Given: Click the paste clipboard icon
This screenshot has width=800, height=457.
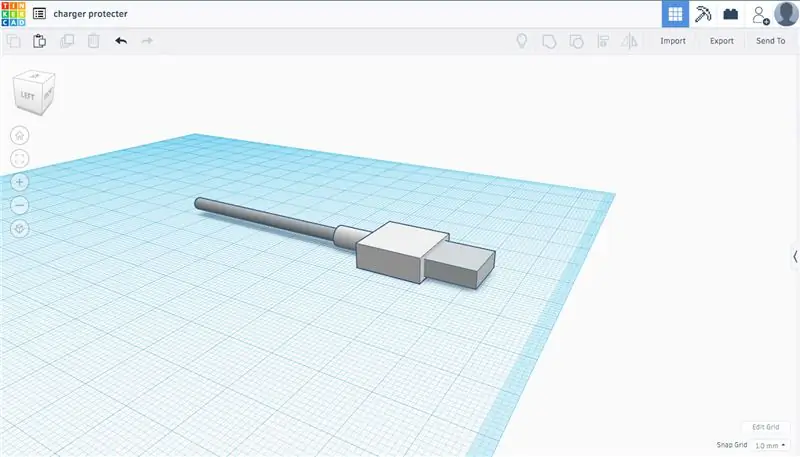Looking at the screenshot, I should click(40, 41).
